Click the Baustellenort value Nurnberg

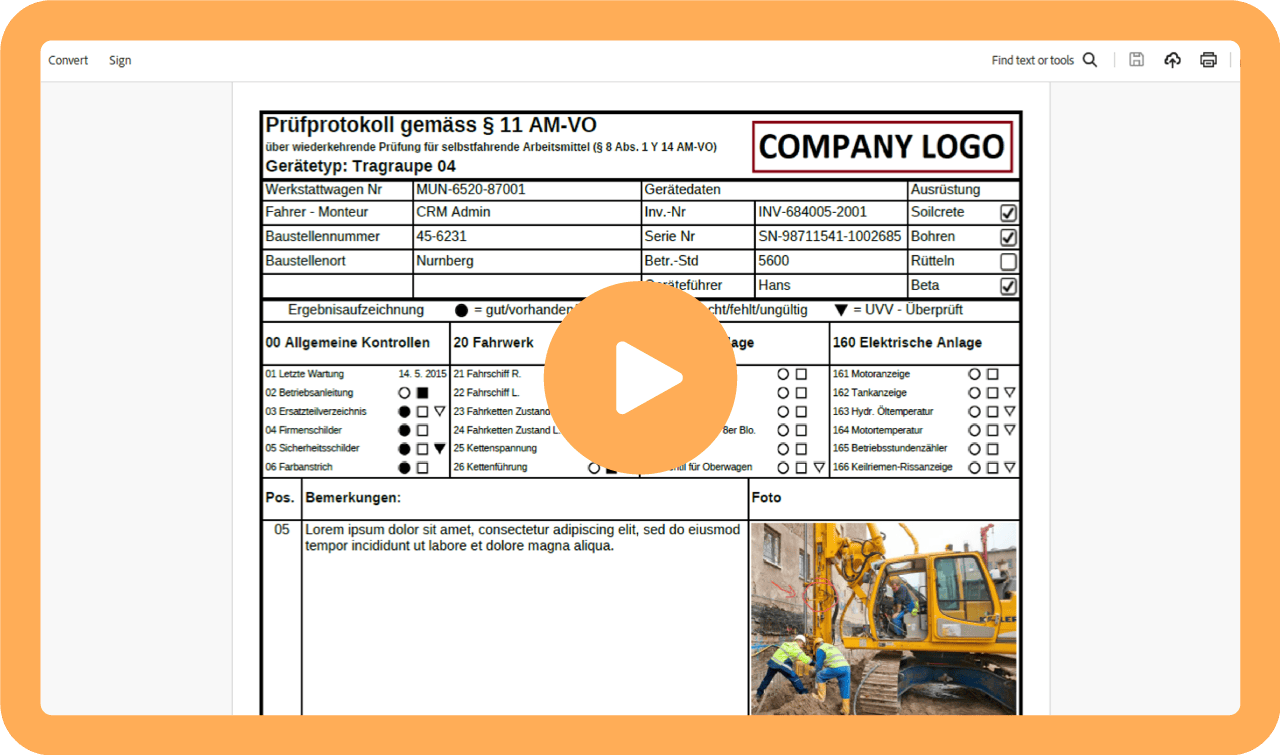pyautogui.click(x=445, y=261)
